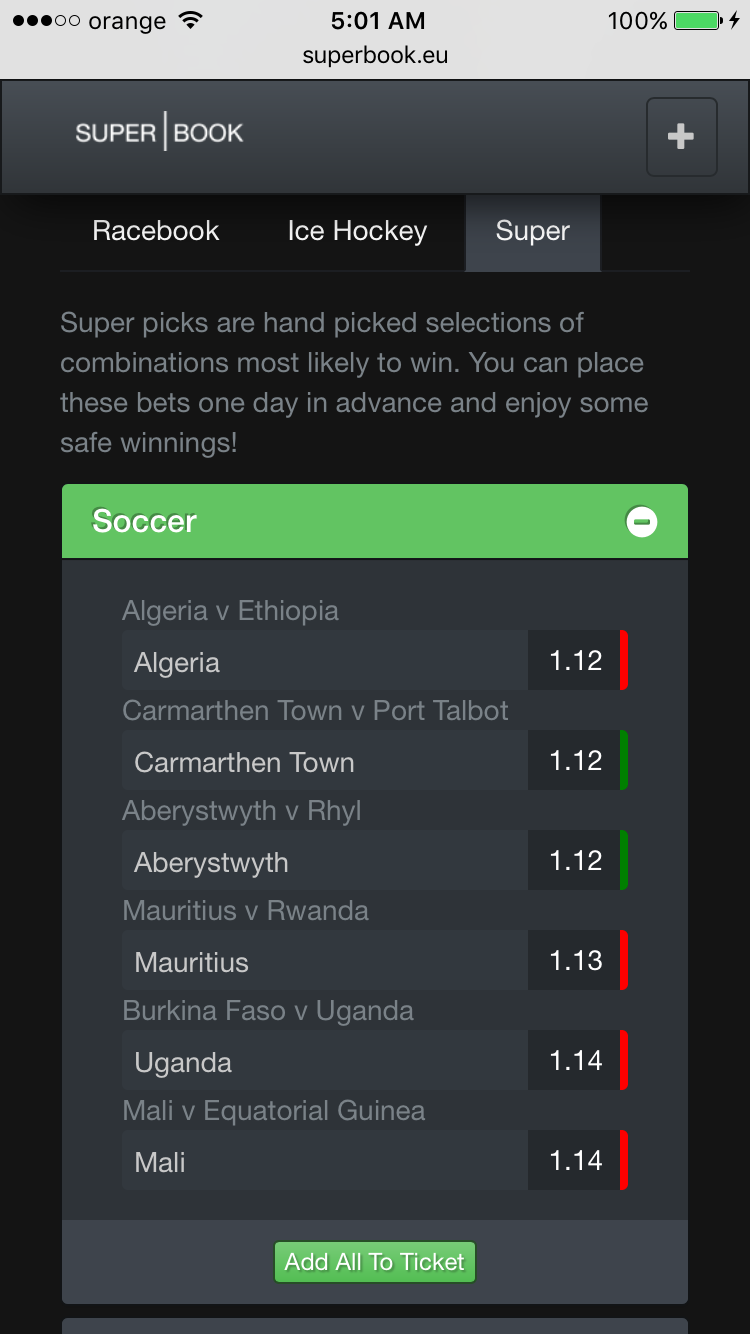Image resolution: width=750 pixels, height=1334 pixels.
Task: Click green indicator beside Carmarthen Town odds
Action: click(624, 760)
